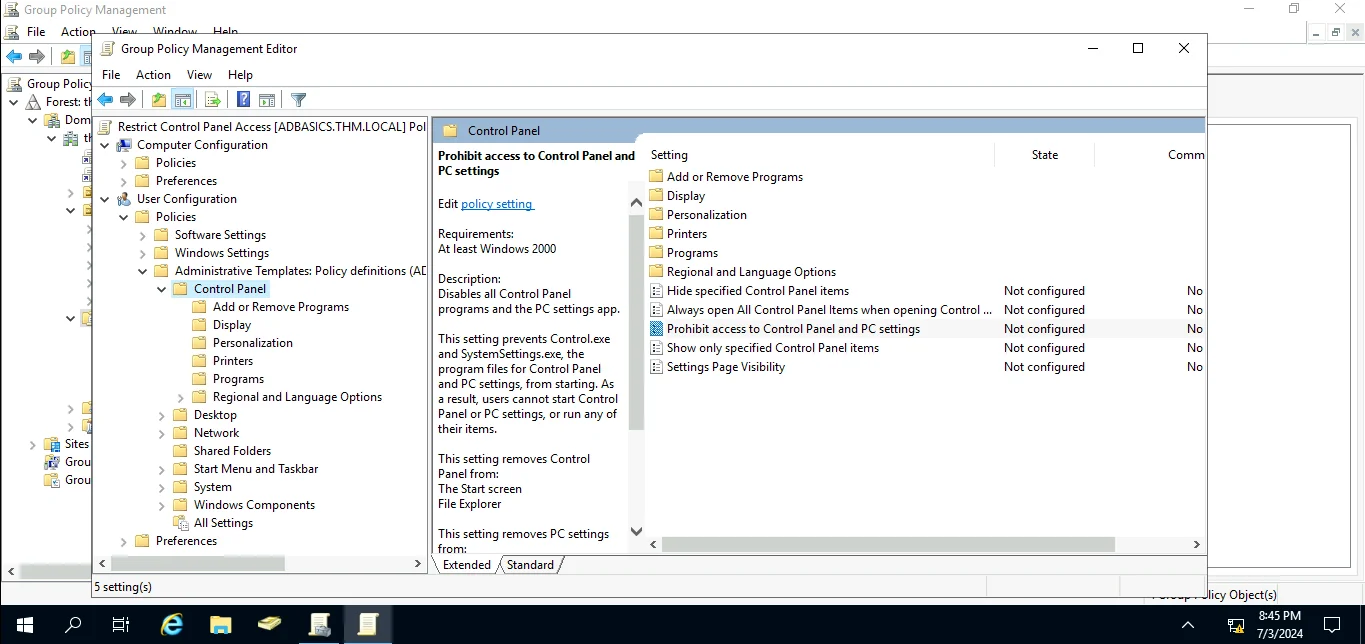The image size is (1365, 644).
Task: Expand the Network tree node
Action: click(x=162, y=433)
